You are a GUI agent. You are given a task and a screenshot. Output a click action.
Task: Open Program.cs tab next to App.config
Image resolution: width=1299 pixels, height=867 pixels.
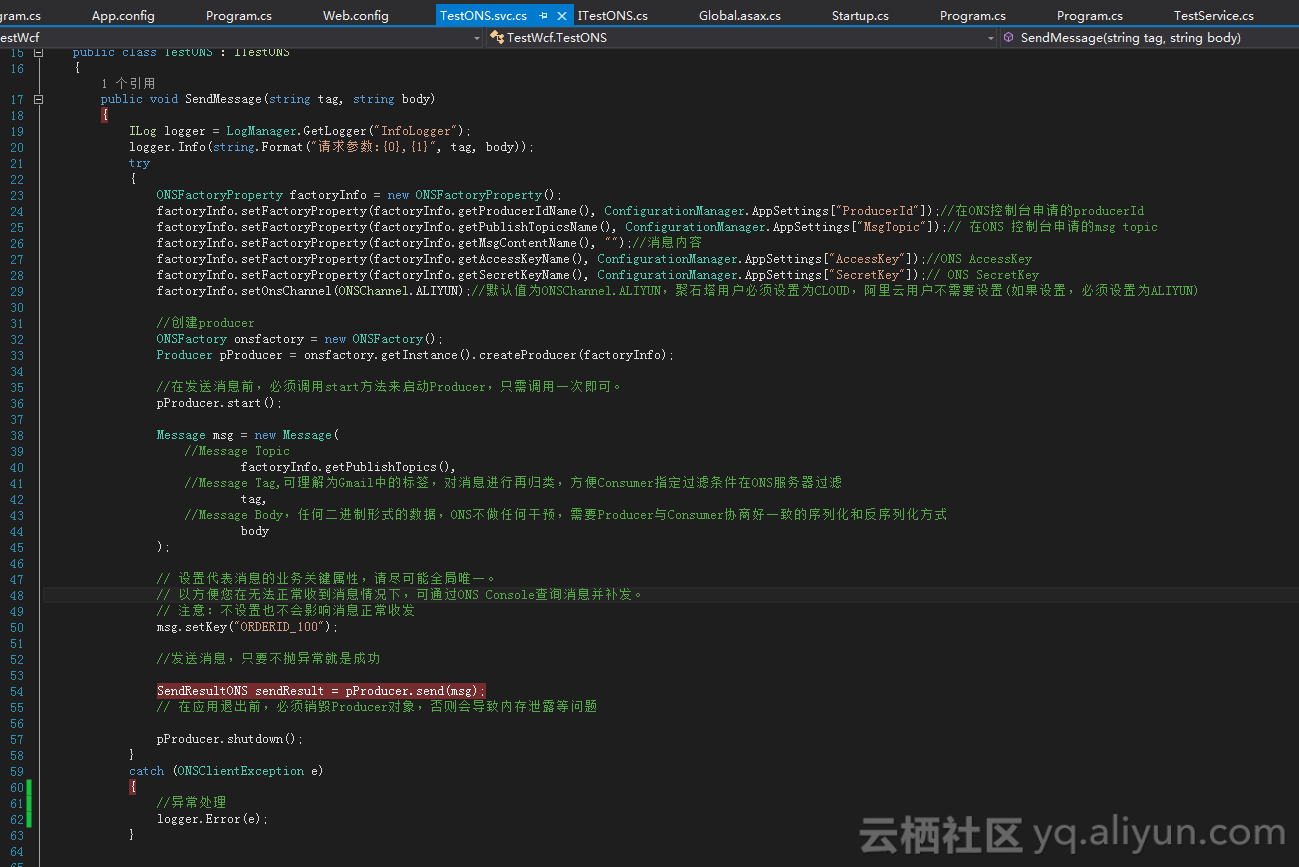(239, 16)
